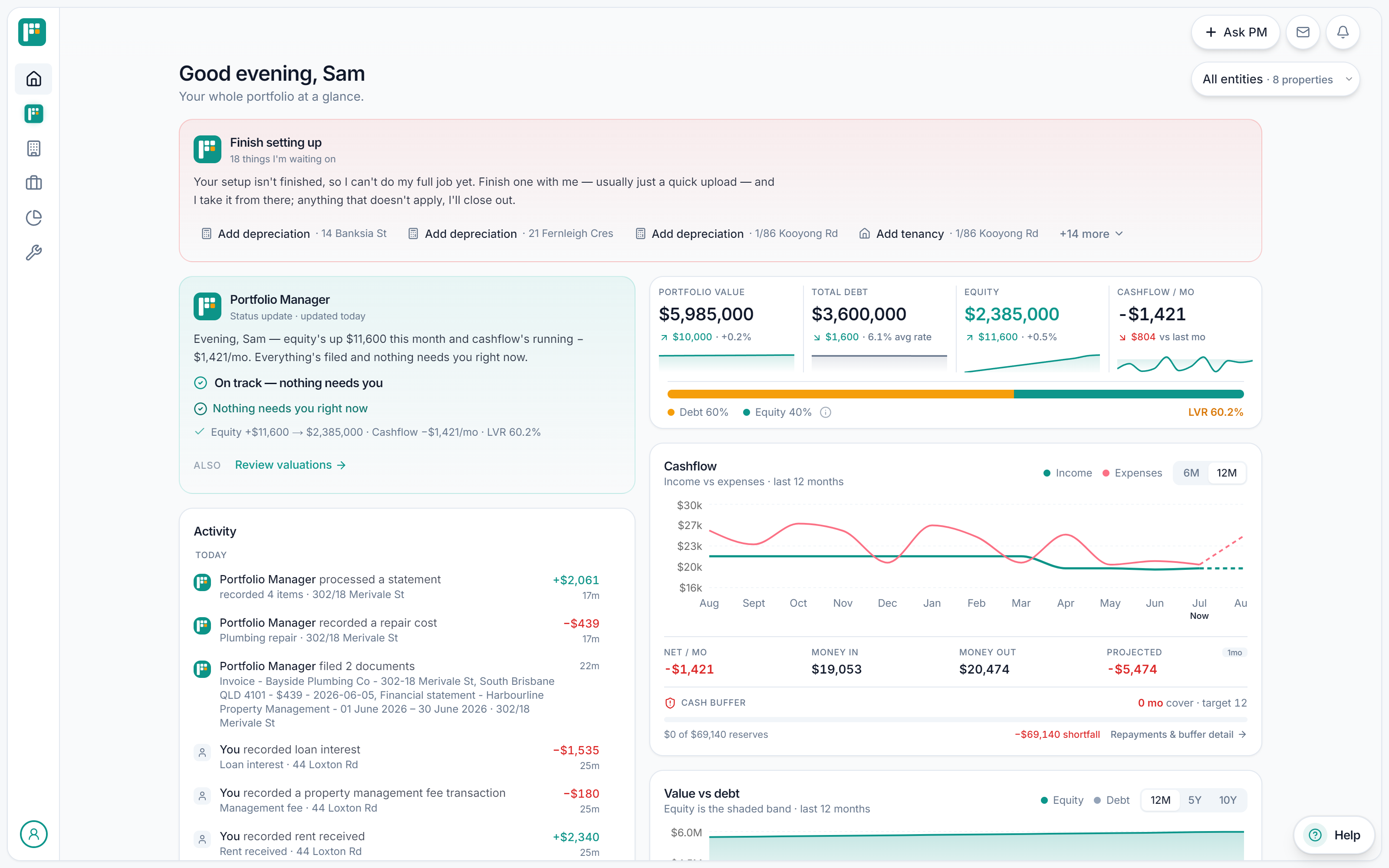The width and height of the screenshot is (1389, 868).
Task: Click the house icon beside Add tenancy
Action: coord(864,233)
